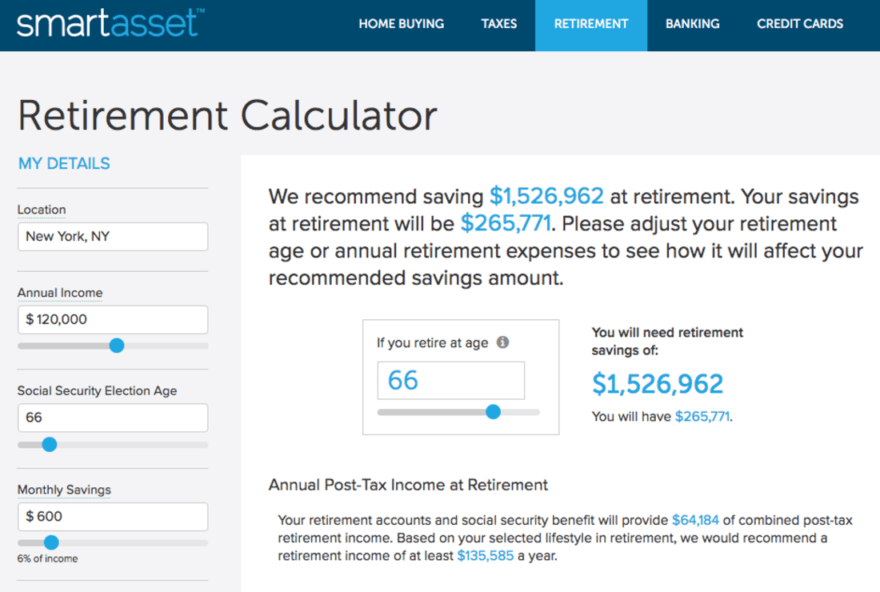Screen dimensions: 880x592
Task: Adjust the retirement age slider handle
Action: click(x=493, y=411)
